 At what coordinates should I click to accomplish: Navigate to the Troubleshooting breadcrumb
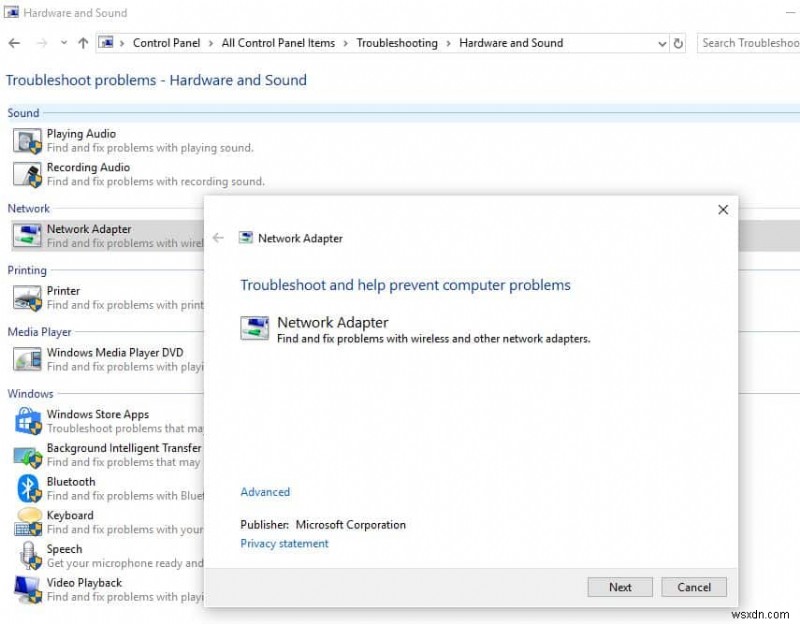coord(397,43)
